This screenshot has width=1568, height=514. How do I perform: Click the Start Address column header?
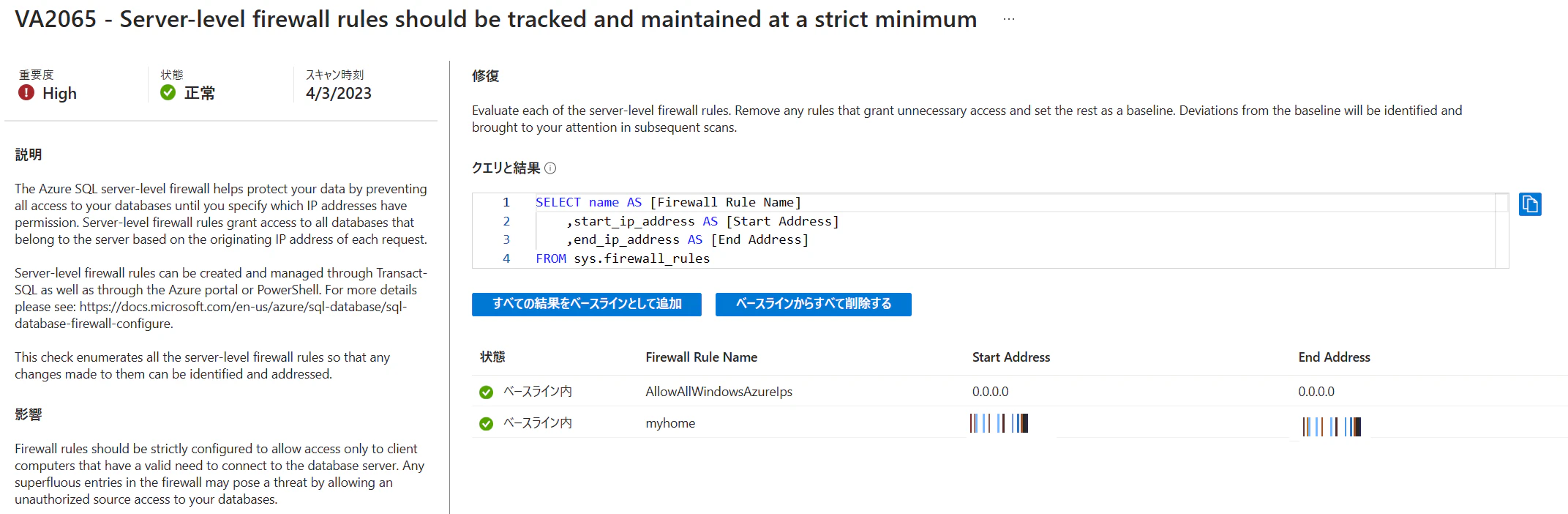tap(1011, 357)
